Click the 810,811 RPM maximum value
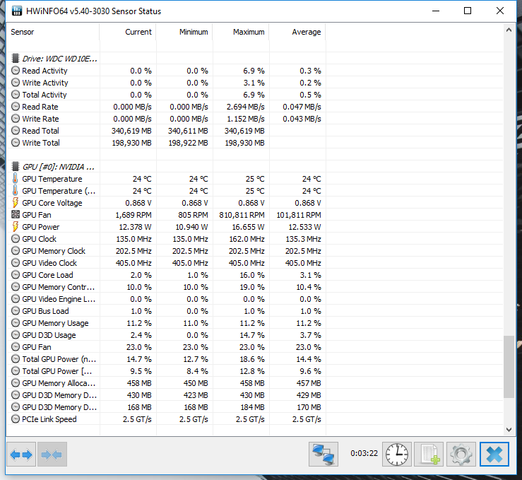522x480 pixels. click(242, 215)
